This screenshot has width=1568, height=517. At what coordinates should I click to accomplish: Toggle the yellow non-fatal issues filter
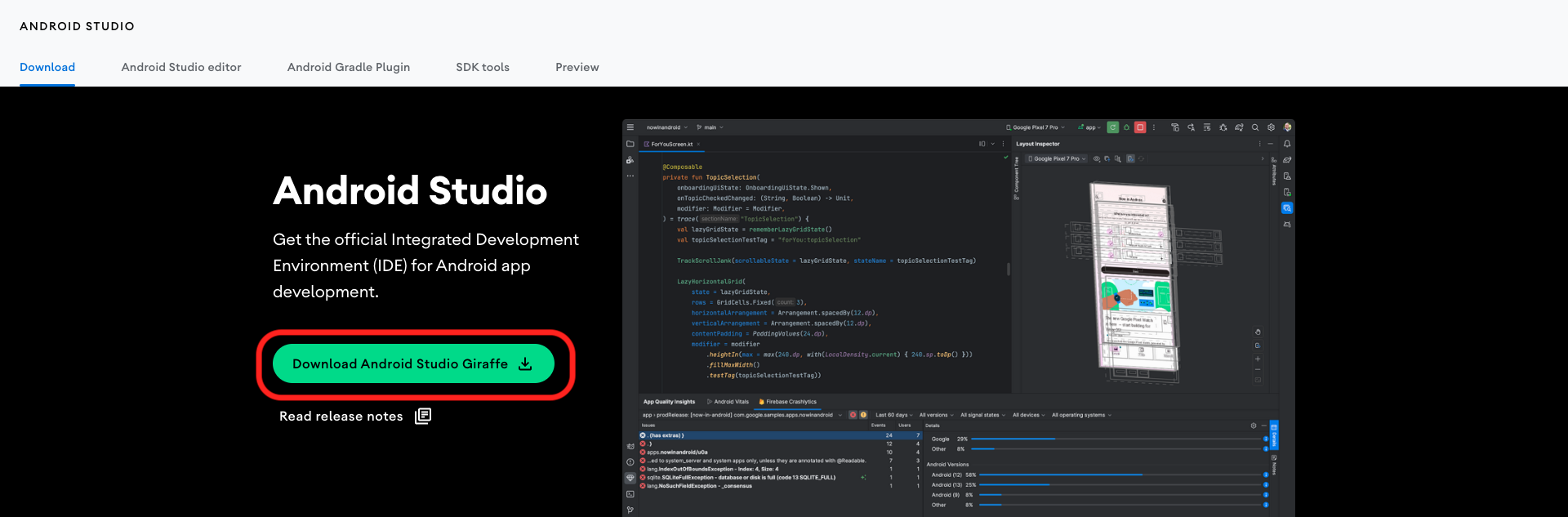point(863,415)
